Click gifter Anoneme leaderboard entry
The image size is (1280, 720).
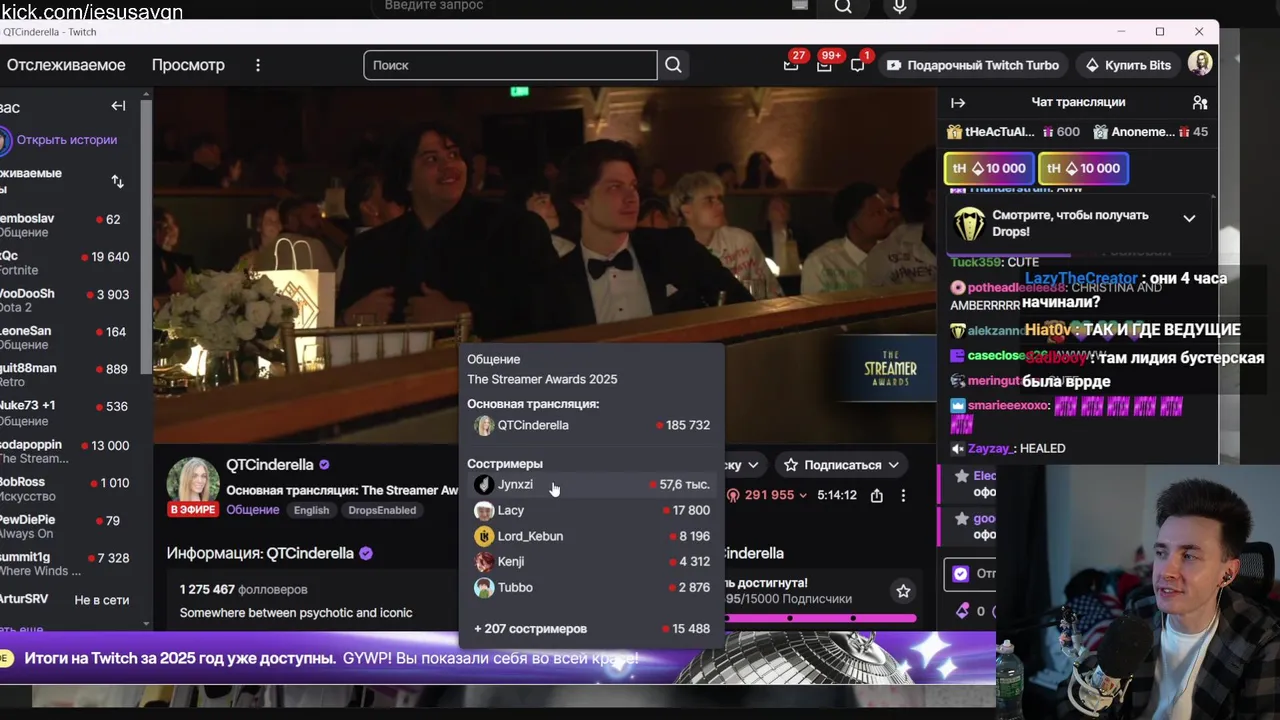point(1150,132)
